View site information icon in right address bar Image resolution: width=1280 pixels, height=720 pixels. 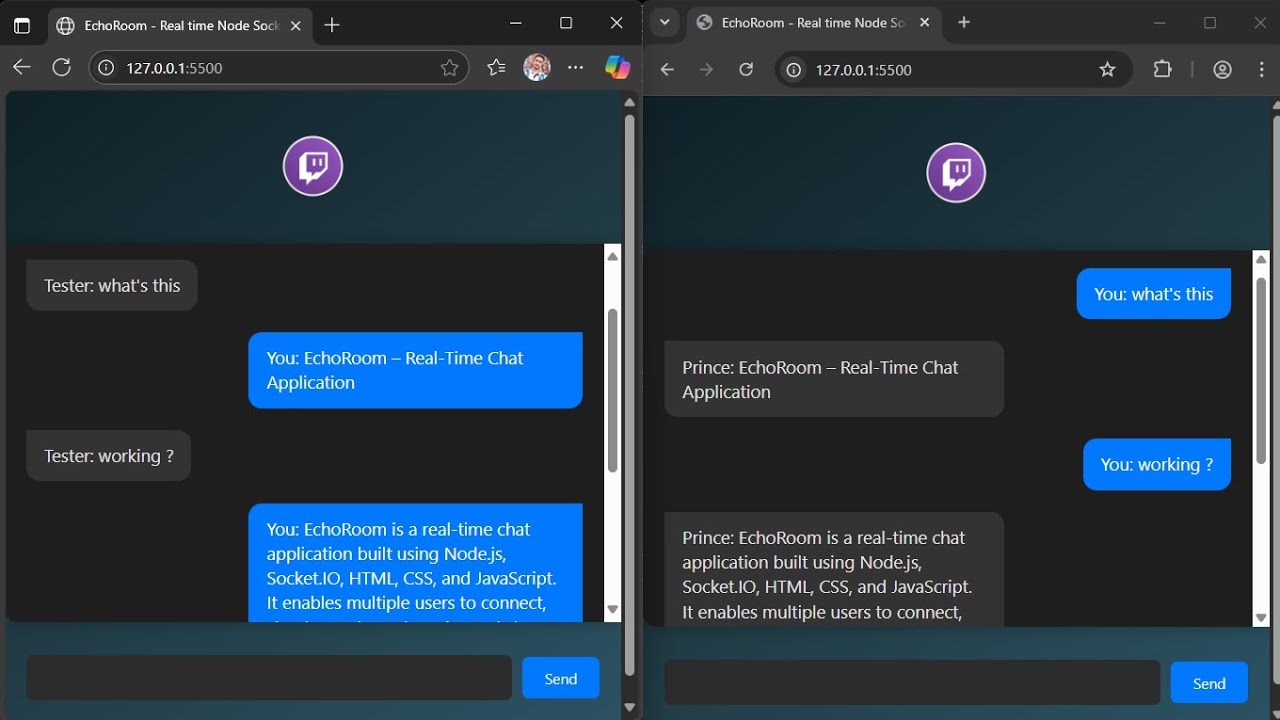pos(793,69)
